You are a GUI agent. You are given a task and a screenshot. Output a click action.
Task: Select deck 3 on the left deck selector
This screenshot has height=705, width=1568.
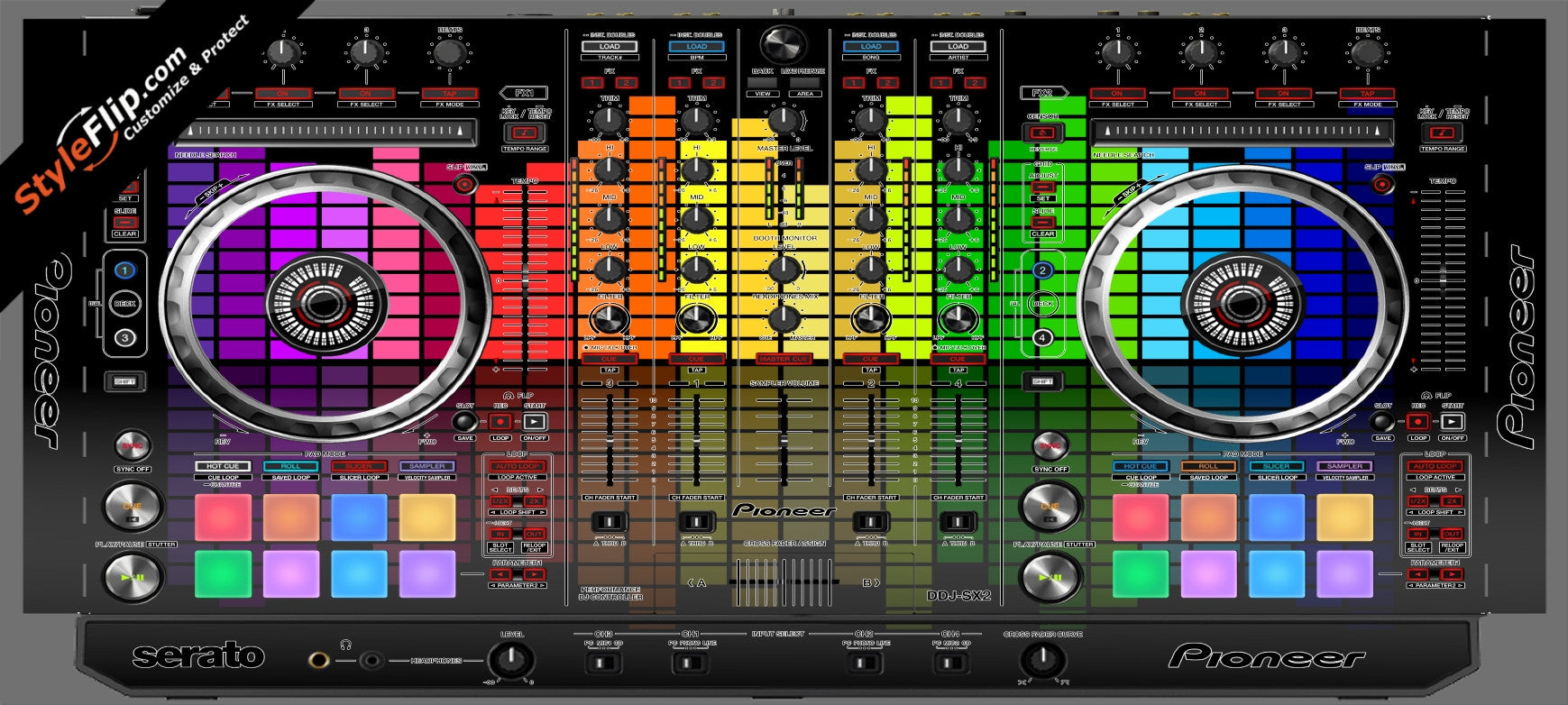coord(125,338)
